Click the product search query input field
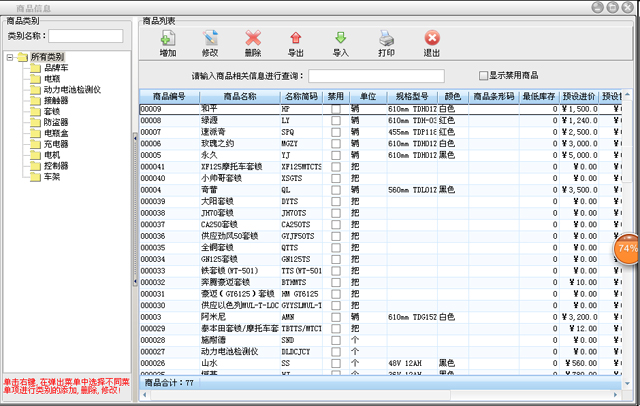 (376, 75)
